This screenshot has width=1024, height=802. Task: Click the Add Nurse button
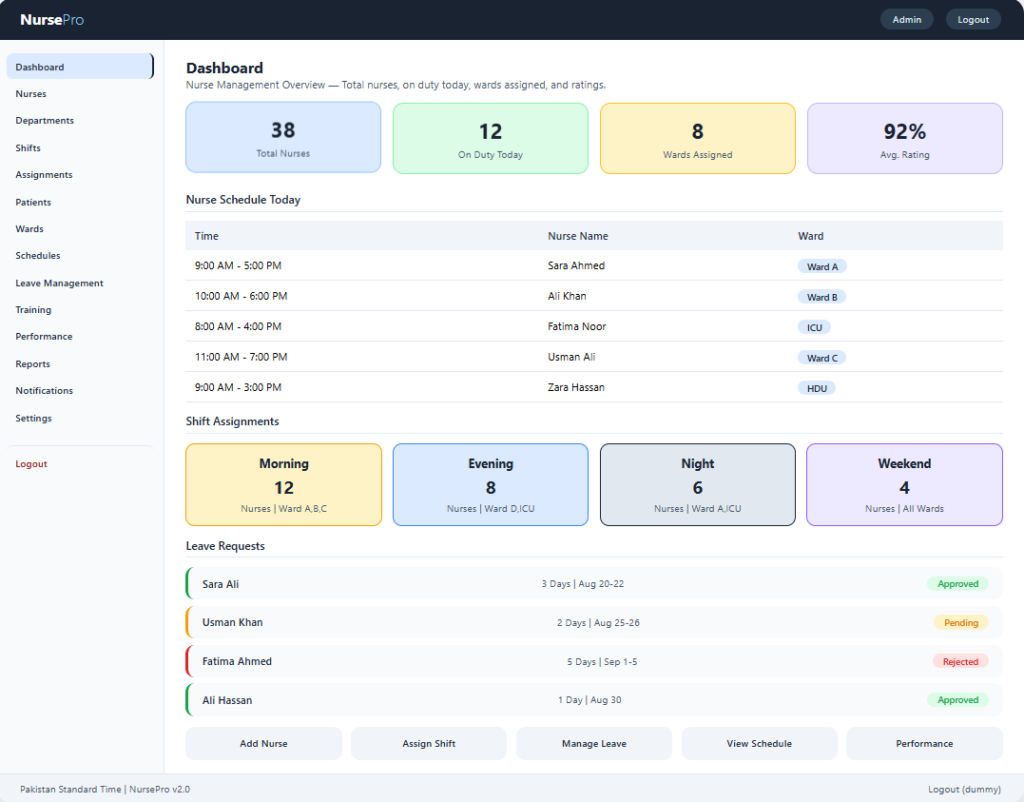tap(263, 743)
